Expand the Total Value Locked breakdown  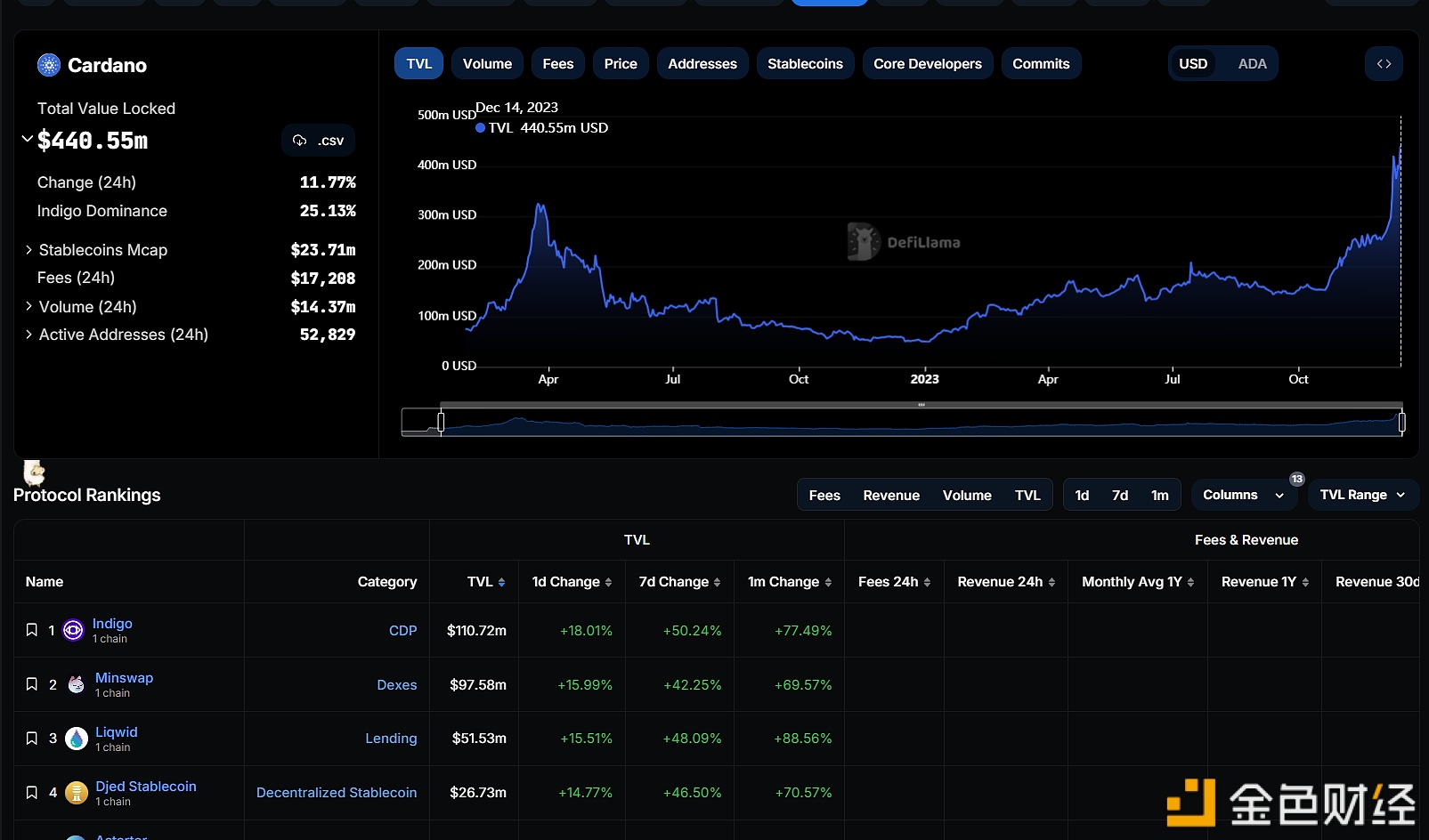click(x=28, y=139)
